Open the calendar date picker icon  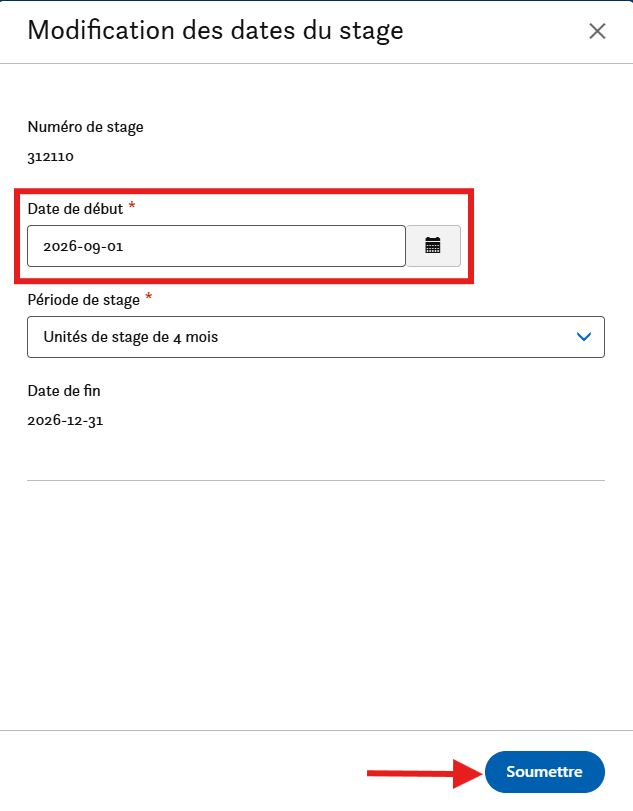click(x=433, y=246)
